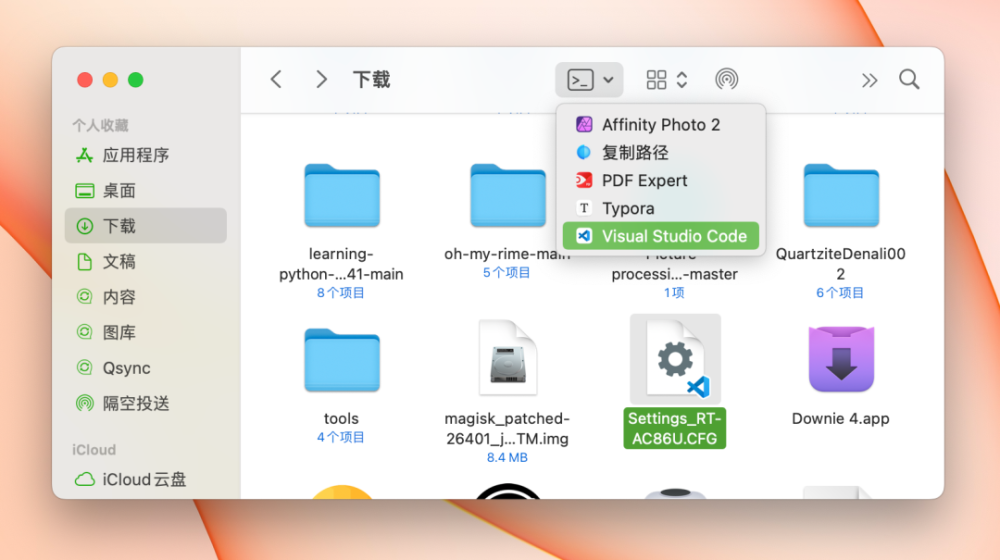The height and width of the screenshot is (560, 1000).
Task: Select oh-my-rime-main folder
Action: (x=508, y=196)
